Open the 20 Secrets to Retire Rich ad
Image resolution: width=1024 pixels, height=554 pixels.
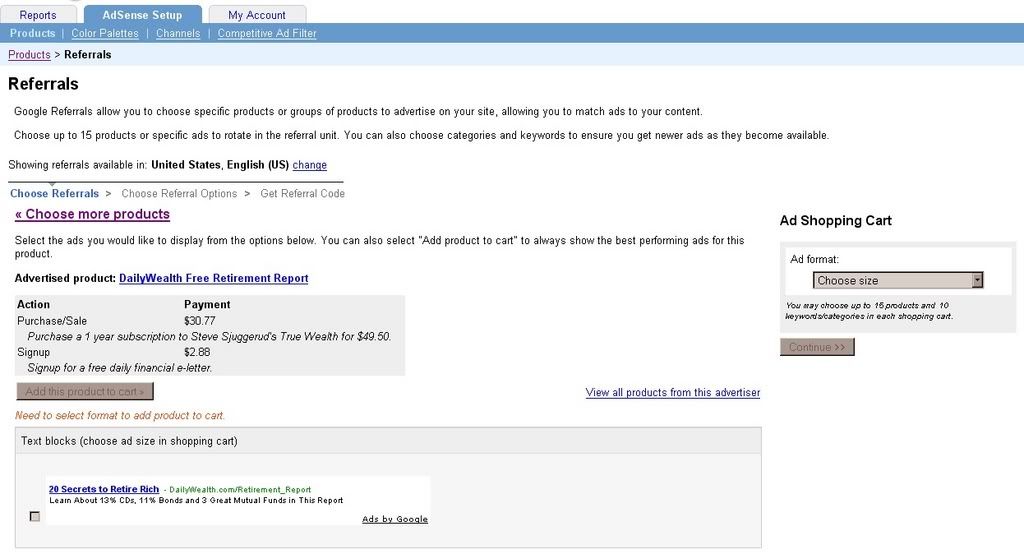(104, 489)
